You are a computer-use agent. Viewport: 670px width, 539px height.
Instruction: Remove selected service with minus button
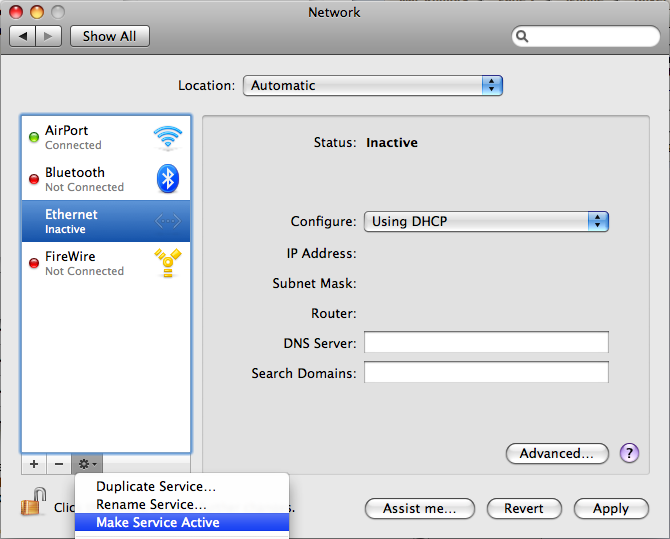(x=59, y=464)
